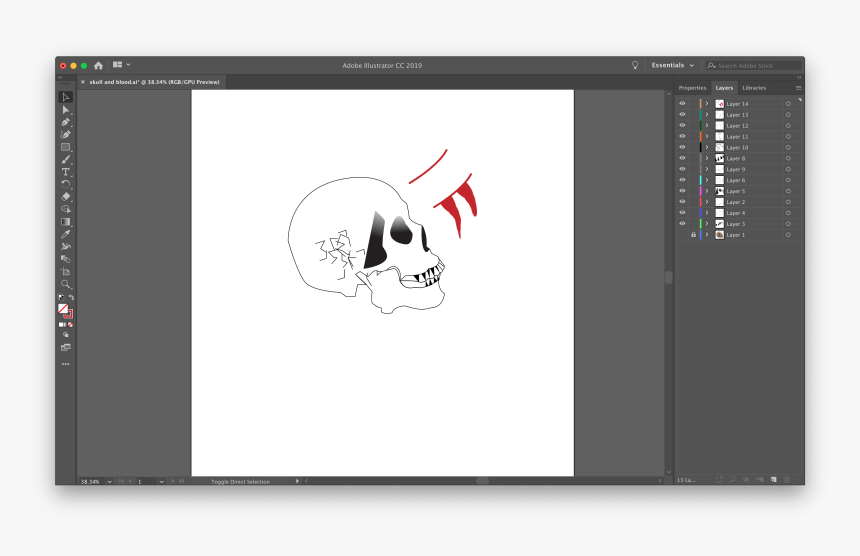This screenshot has height=556, width=860.
Task: Click the Layer 8 target circle
Action: click(788, 158)
